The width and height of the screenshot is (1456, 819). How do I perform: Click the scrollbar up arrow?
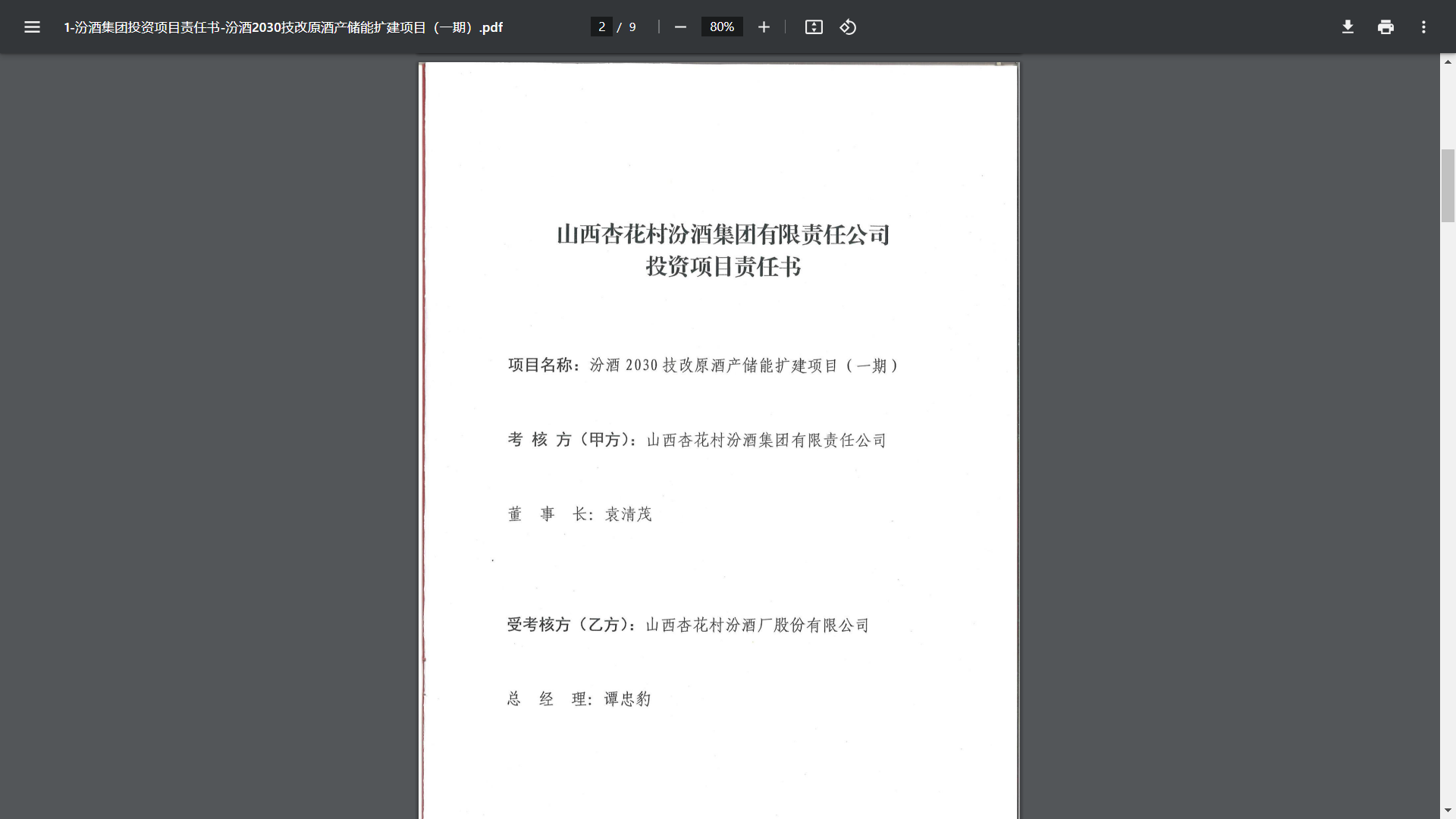[1448, 61]
